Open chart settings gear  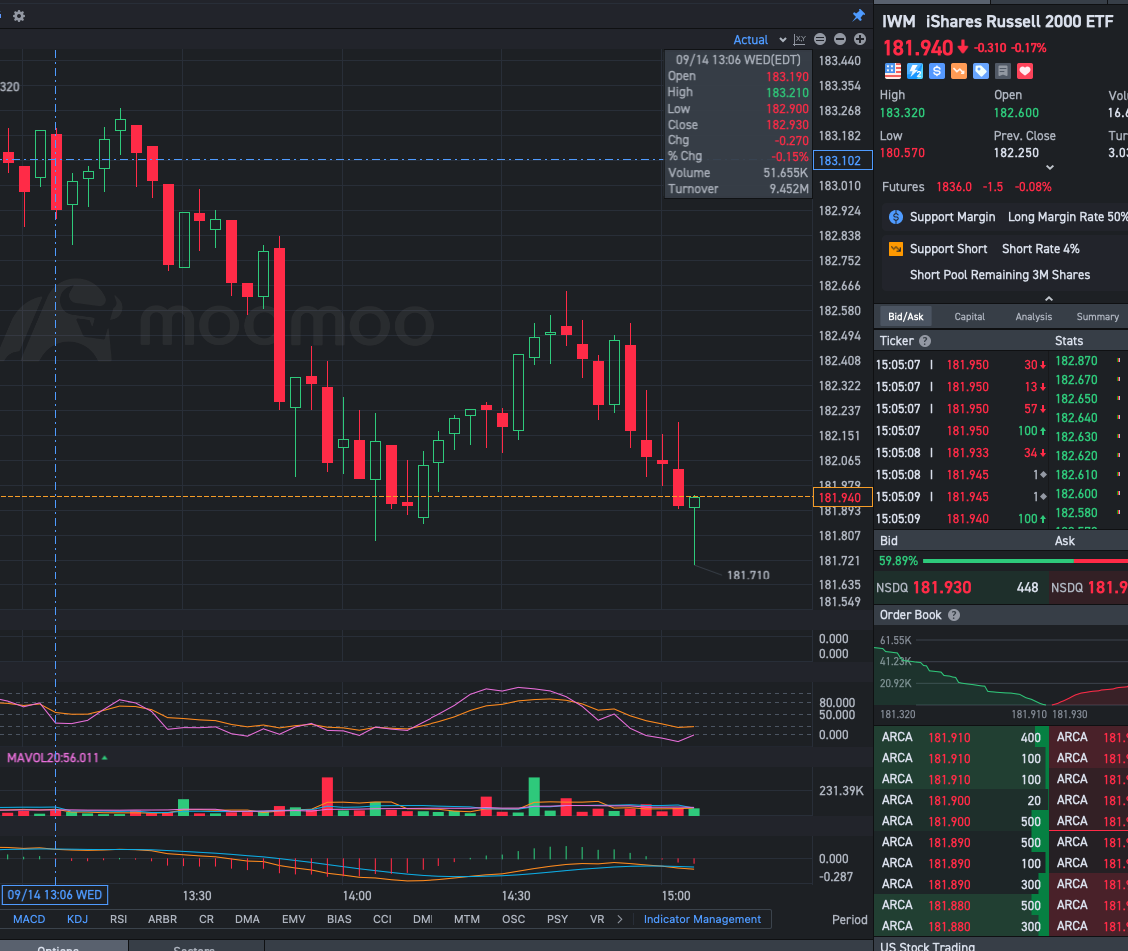(x=19, y=16)
